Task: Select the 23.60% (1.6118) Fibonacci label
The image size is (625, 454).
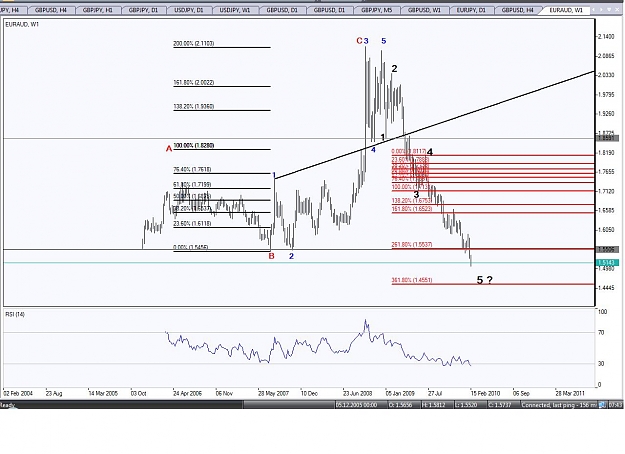Action: [192, 224]
